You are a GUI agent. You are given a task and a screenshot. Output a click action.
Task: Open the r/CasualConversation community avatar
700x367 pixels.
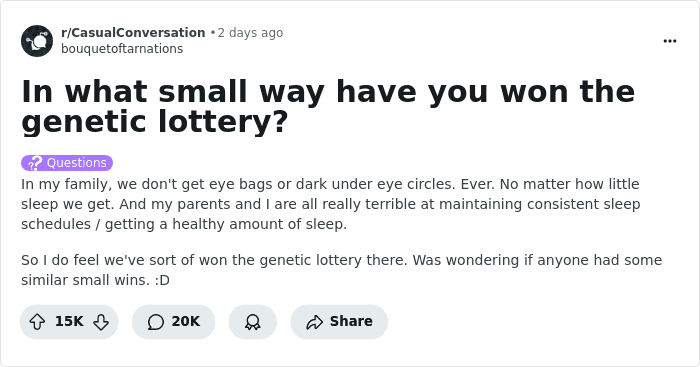tap(37, 41)
